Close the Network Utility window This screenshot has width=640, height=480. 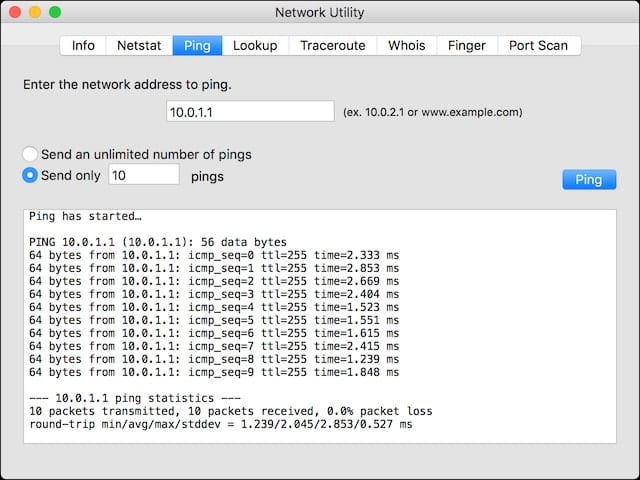15,13
